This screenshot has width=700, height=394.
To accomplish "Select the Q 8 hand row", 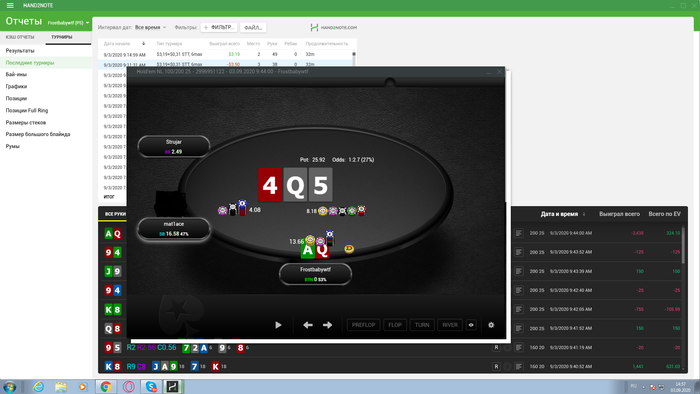I will pyautogui.click(x=113, y=329).
